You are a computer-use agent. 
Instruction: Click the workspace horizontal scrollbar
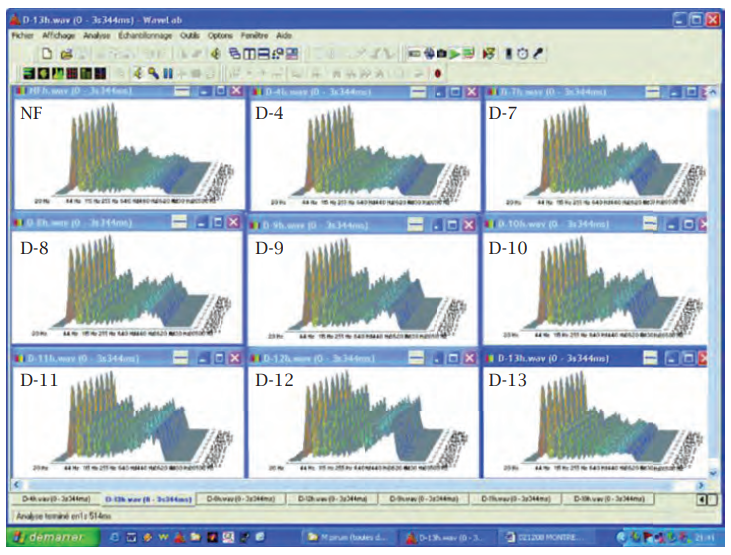pyautogui.click(x=360, y=484)
